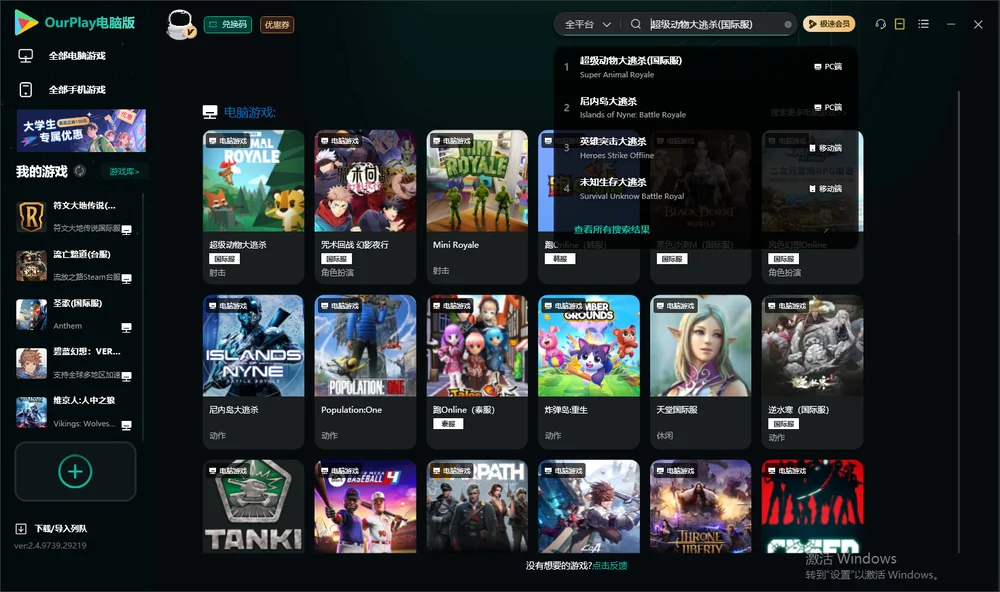This screenshot has width=1000, height=592.
Task: Add a game with the plus button
Action: tap(75, 471)
